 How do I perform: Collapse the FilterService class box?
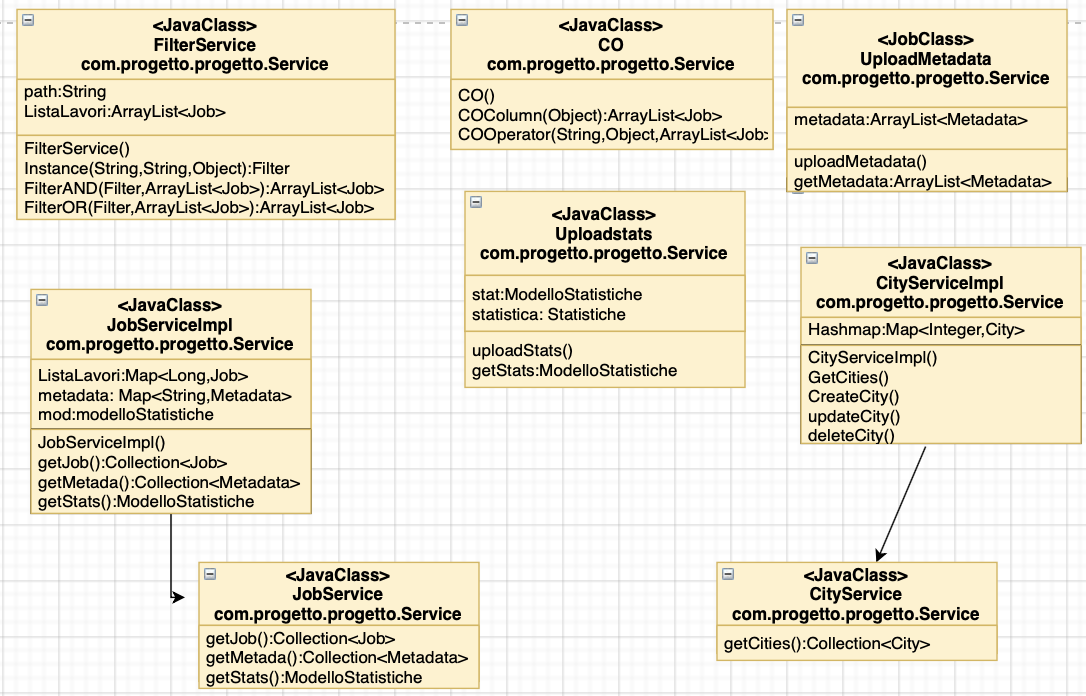tap(28, 20)
